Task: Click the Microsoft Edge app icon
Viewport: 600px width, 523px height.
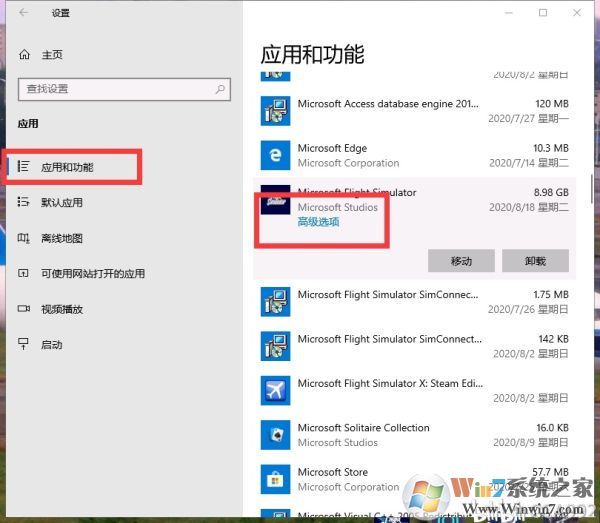Action: tap(276, 155)
